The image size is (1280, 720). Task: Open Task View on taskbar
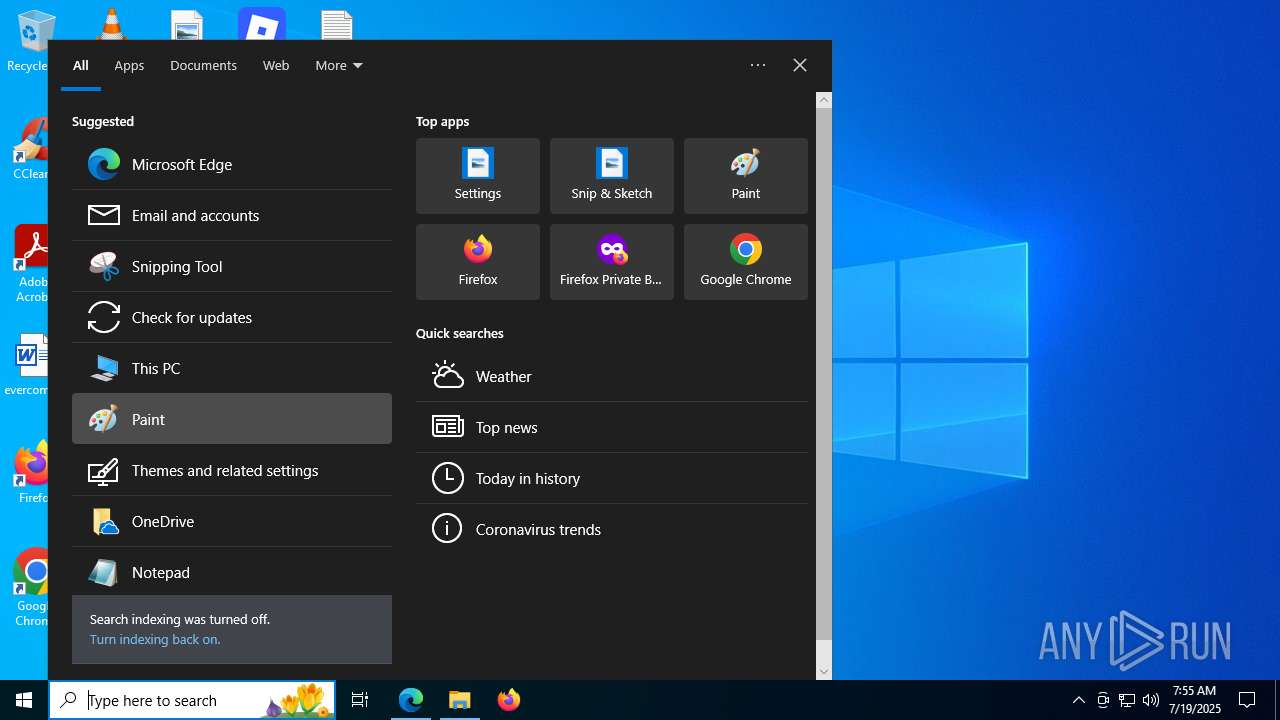pyautogui.click(x=360, y=700)
